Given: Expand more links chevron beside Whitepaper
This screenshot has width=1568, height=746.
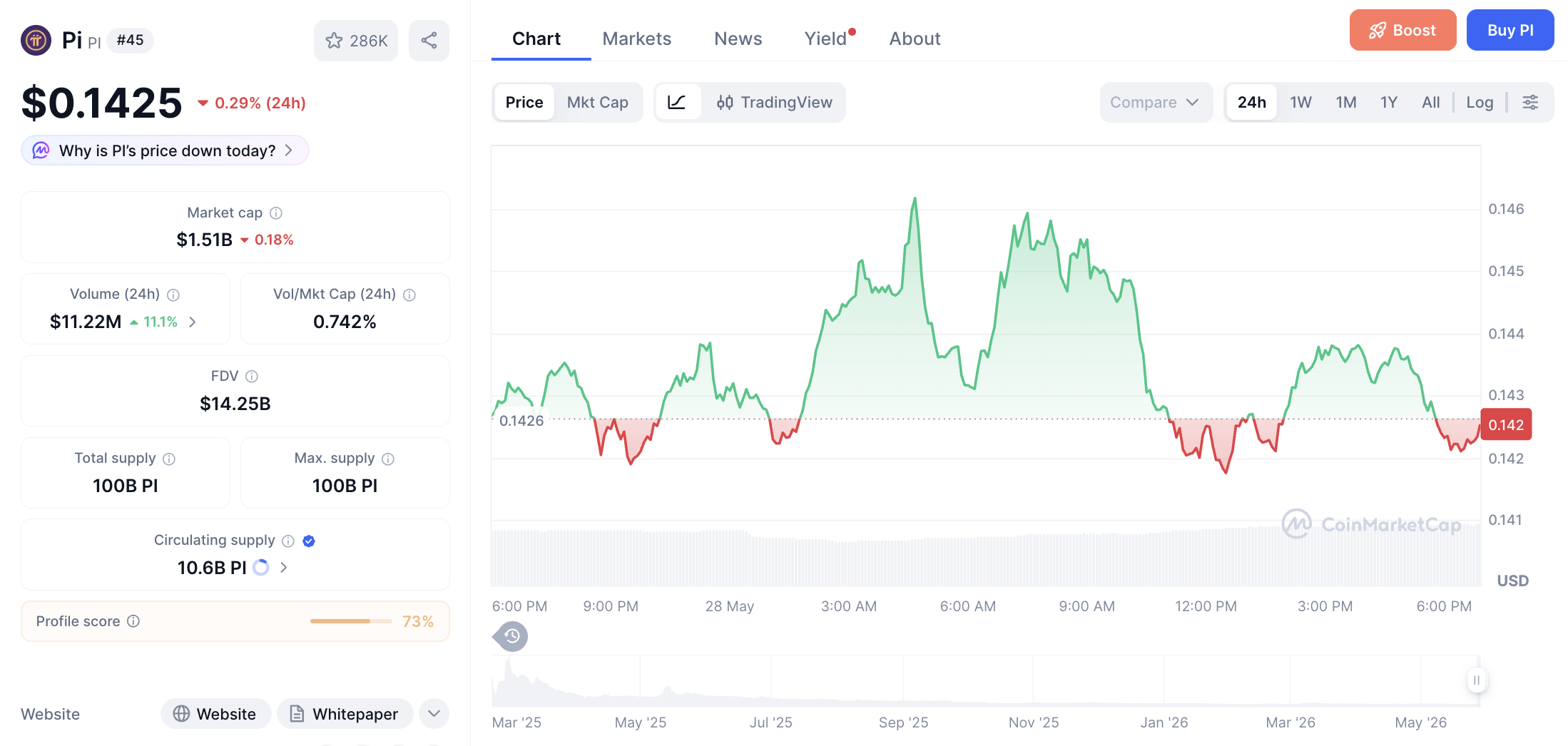Looking at the screenshot, I should tap(434, 714).
